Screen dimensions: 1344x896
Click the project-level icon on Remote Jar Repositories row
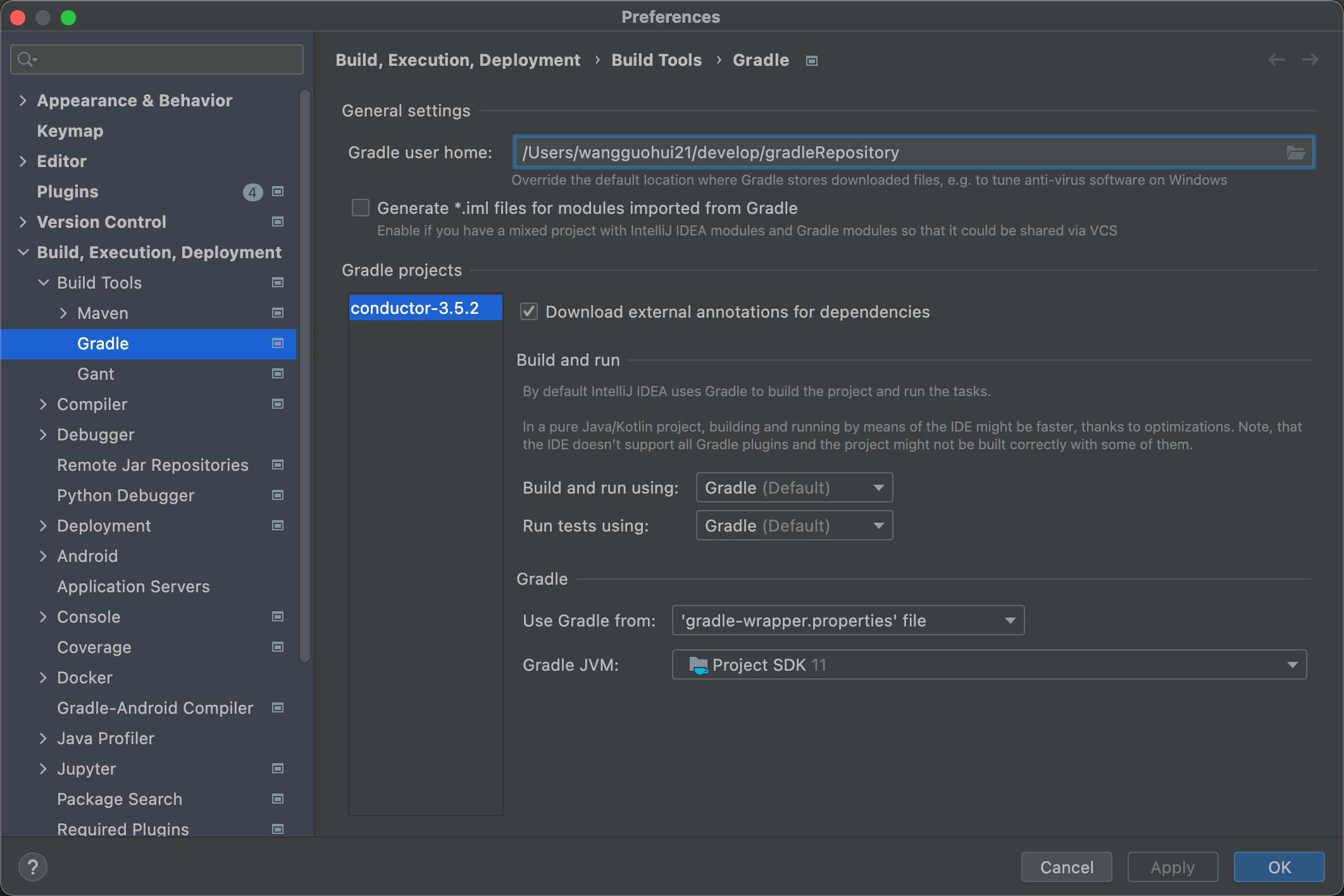click(278, 464)
